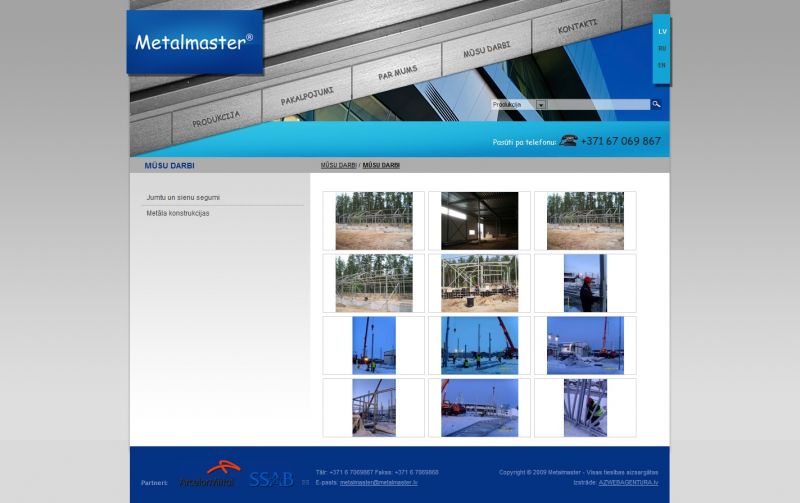Viewport: 800px width, 503px height.
Task: Switch language to LV
Action: pyautogui.click(x=662, y=32)
